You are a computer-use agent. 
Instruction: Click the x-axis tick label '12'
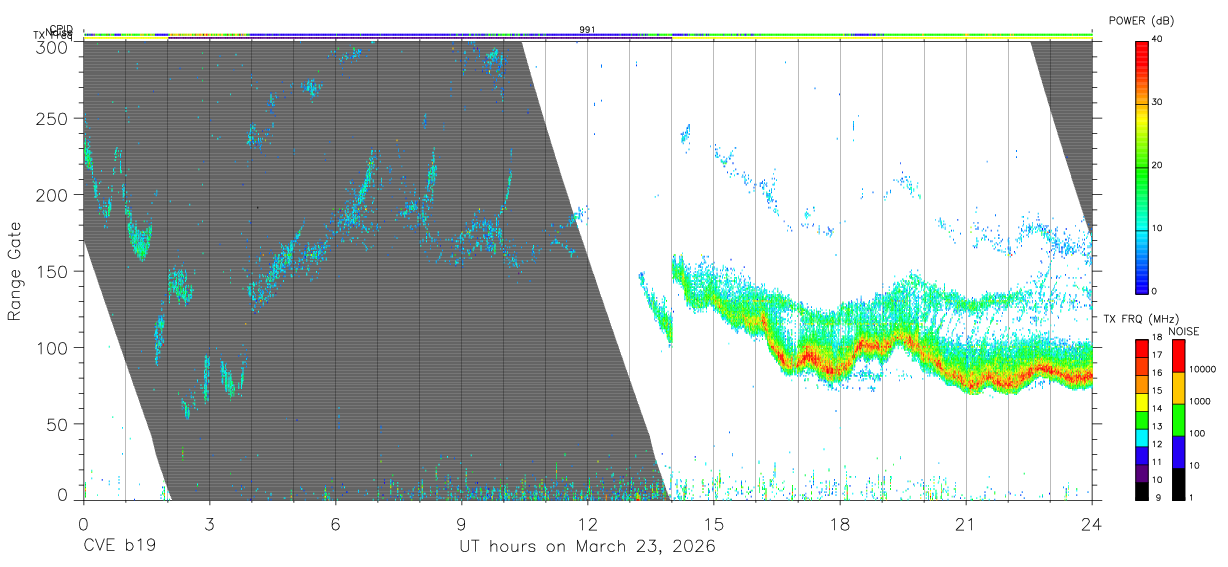[x=587, y=525]
